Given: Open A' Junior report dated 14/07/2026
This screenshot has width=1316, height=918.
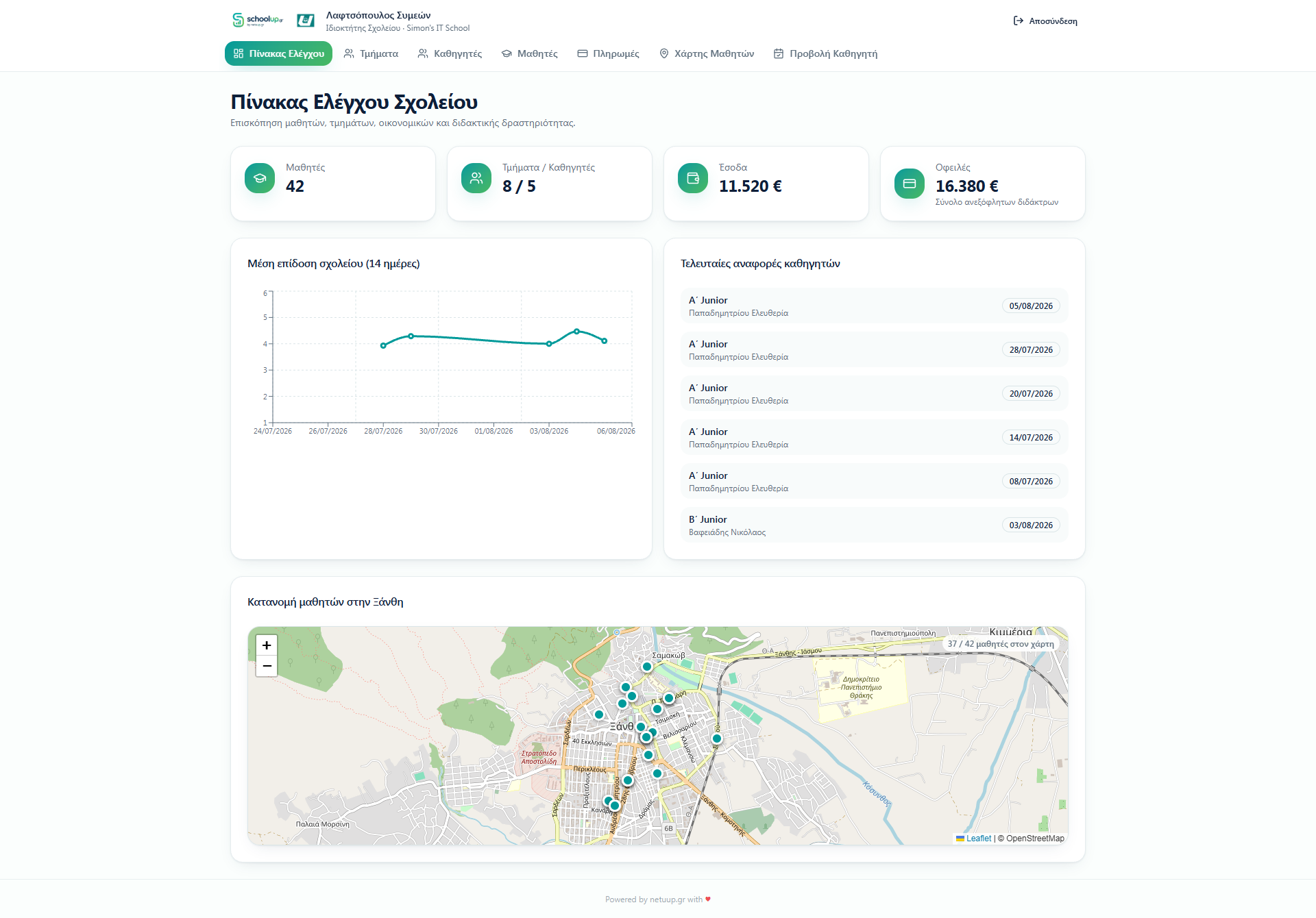Looking at the screenshot, I should 875,437.
